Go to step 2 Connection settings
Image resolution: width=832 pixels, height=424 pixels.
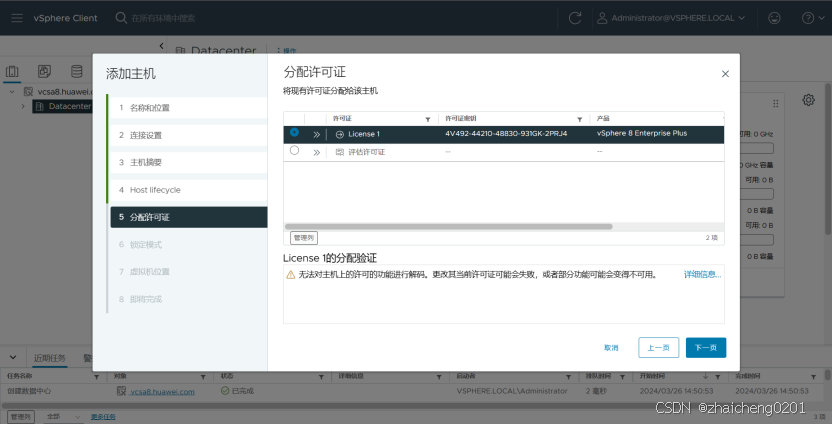click(x=189, y=135)
